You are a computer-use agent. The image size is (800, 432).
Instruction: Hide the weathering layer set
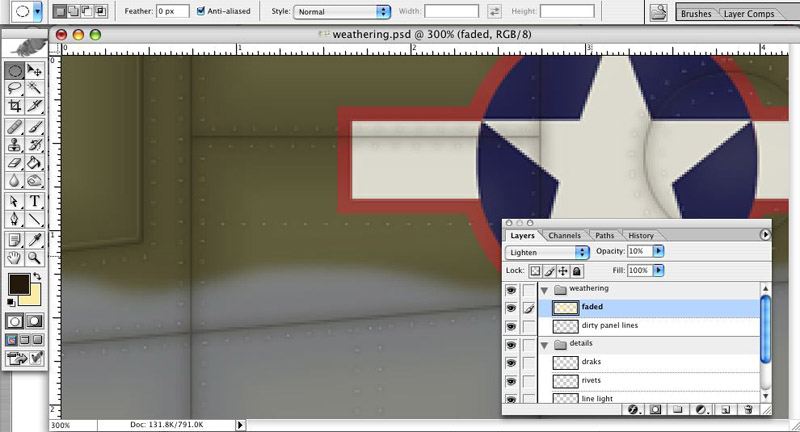(511, 290)
